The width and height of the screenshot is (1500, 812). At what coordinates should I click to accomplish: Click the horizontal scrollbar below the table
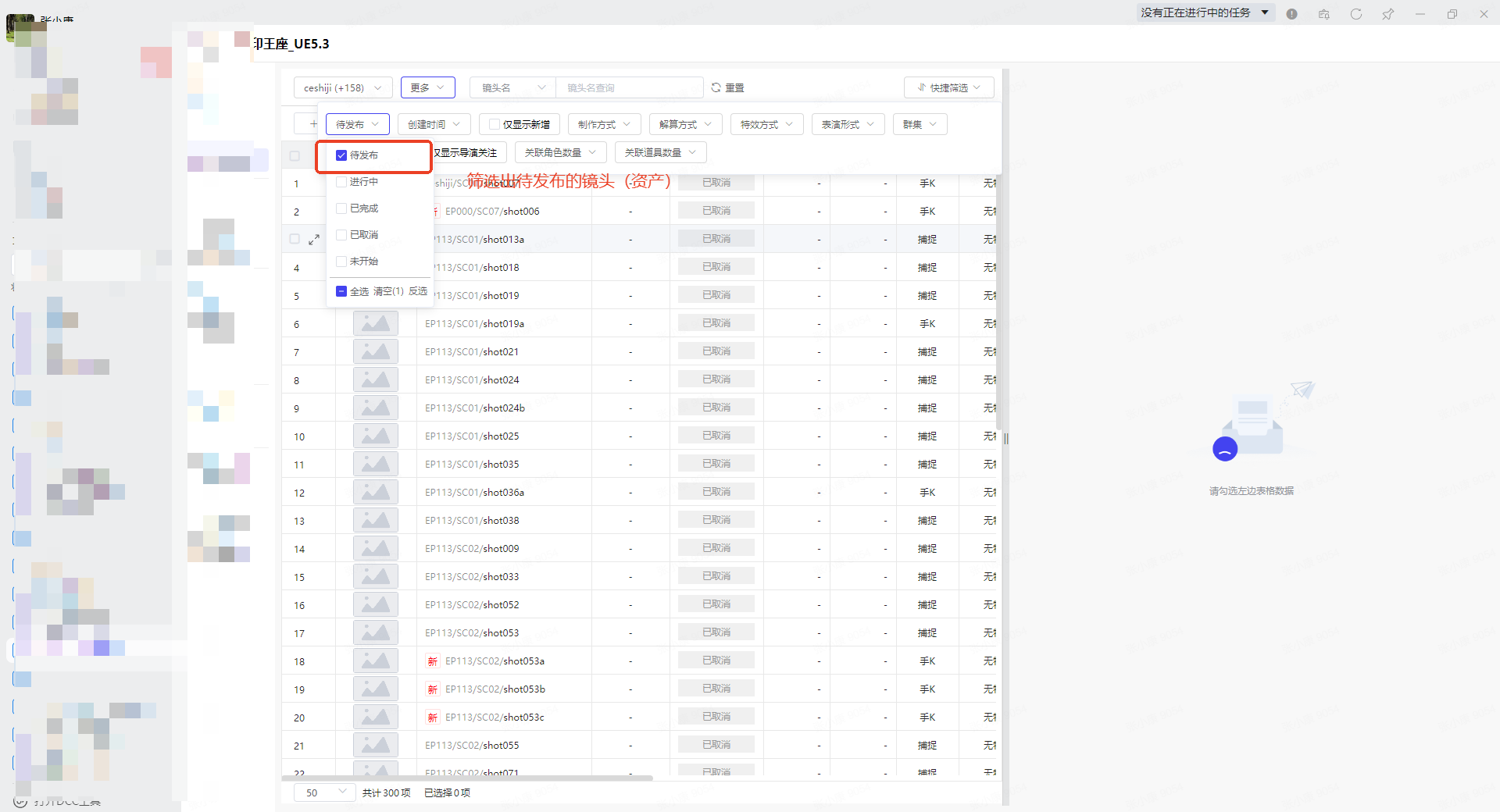pos(467,778)
